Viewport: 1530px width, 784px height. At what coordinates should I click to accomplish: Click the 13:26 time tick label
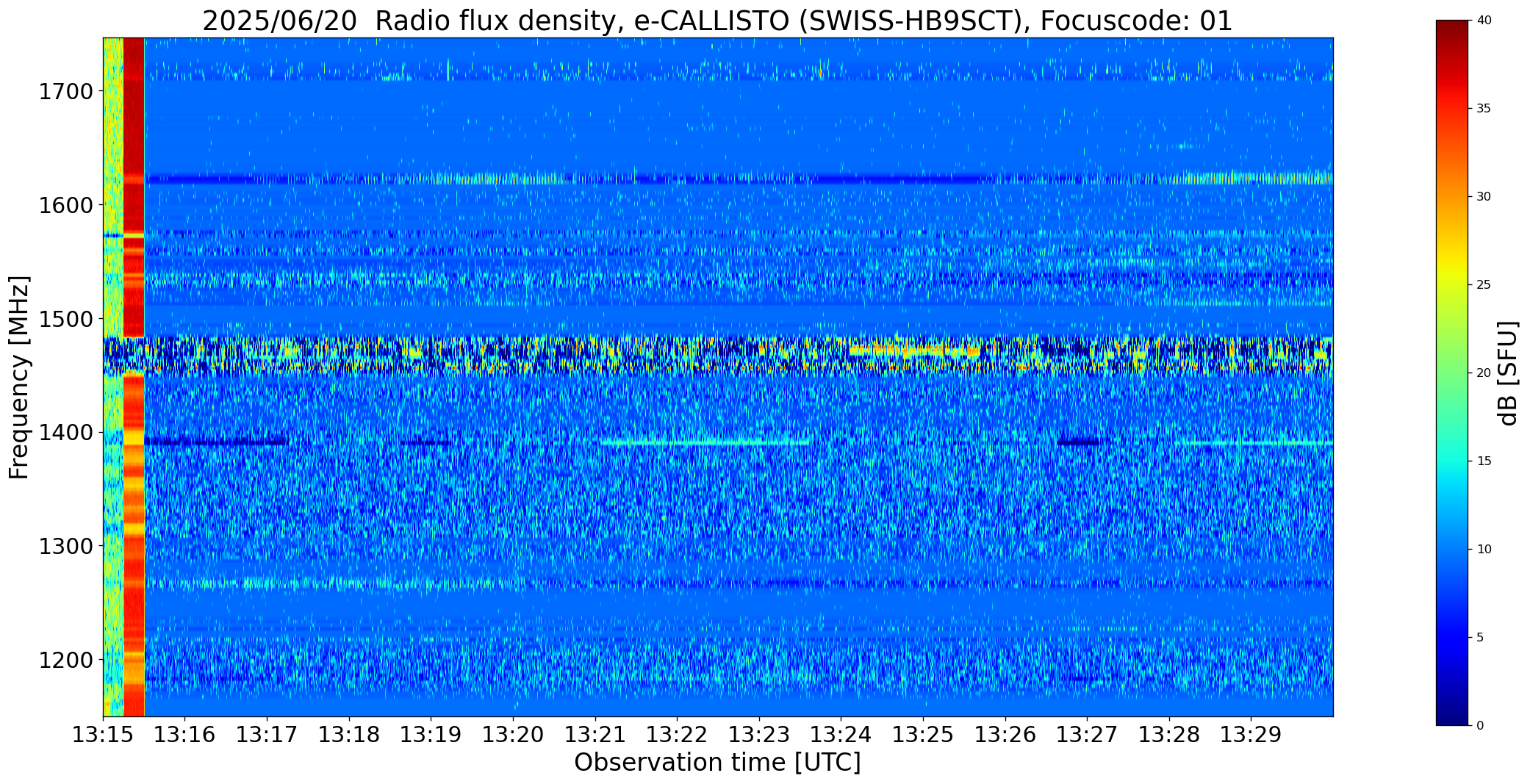point(1005,735)
